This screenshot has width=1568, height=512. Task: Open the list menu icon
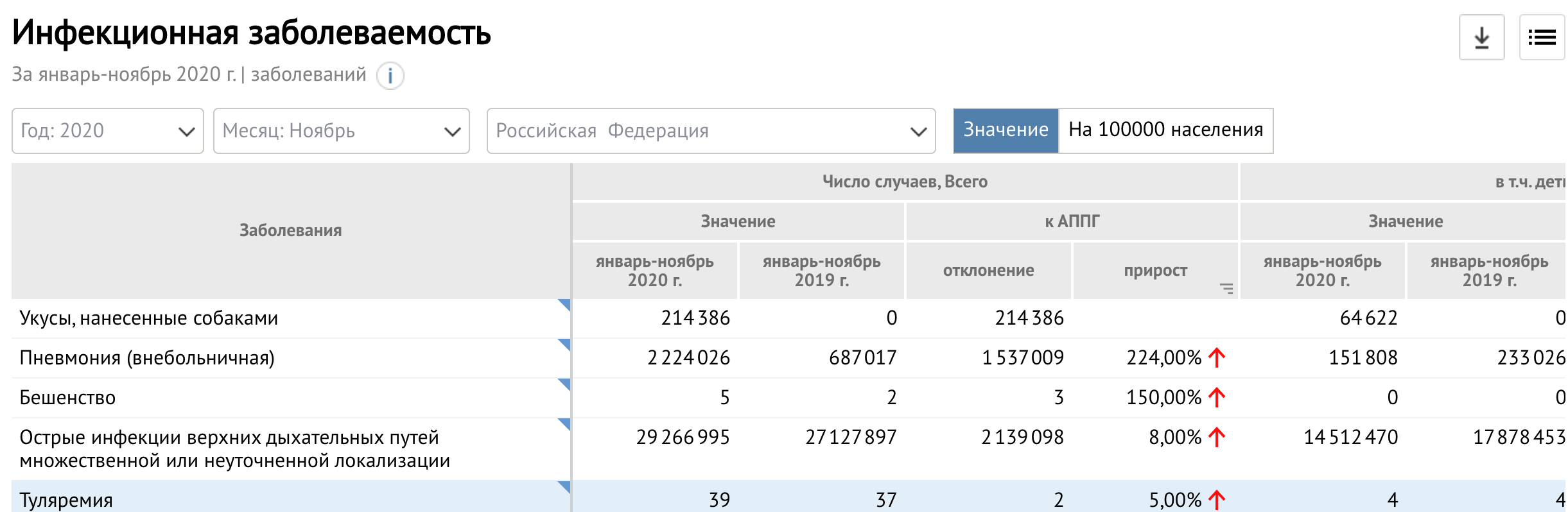(1541, 38)
